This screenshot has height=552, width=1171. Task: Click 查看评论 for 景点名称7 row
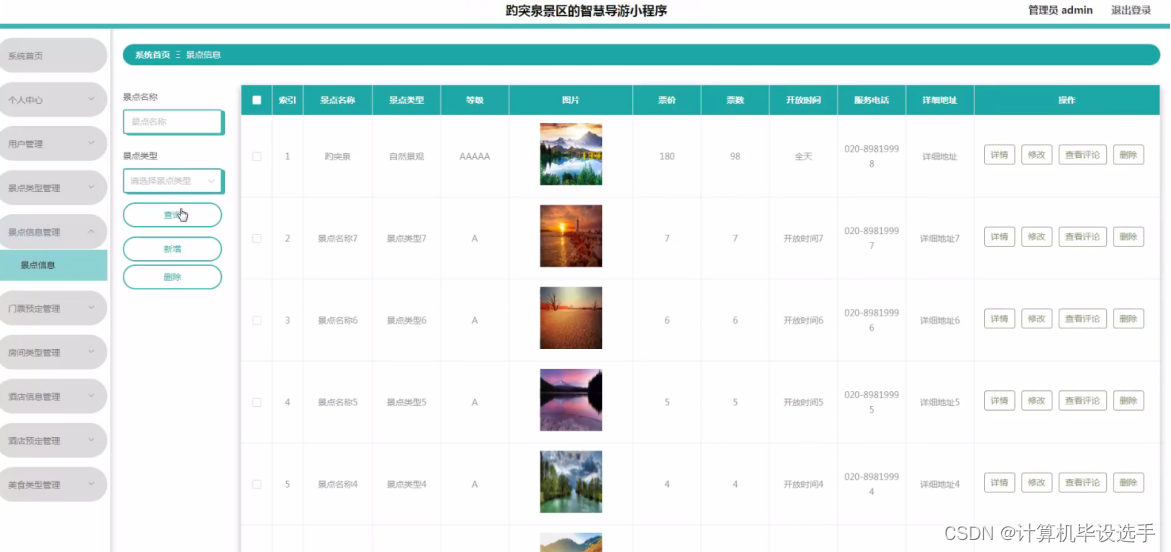pyautogui.click(x=1083, y=237)
